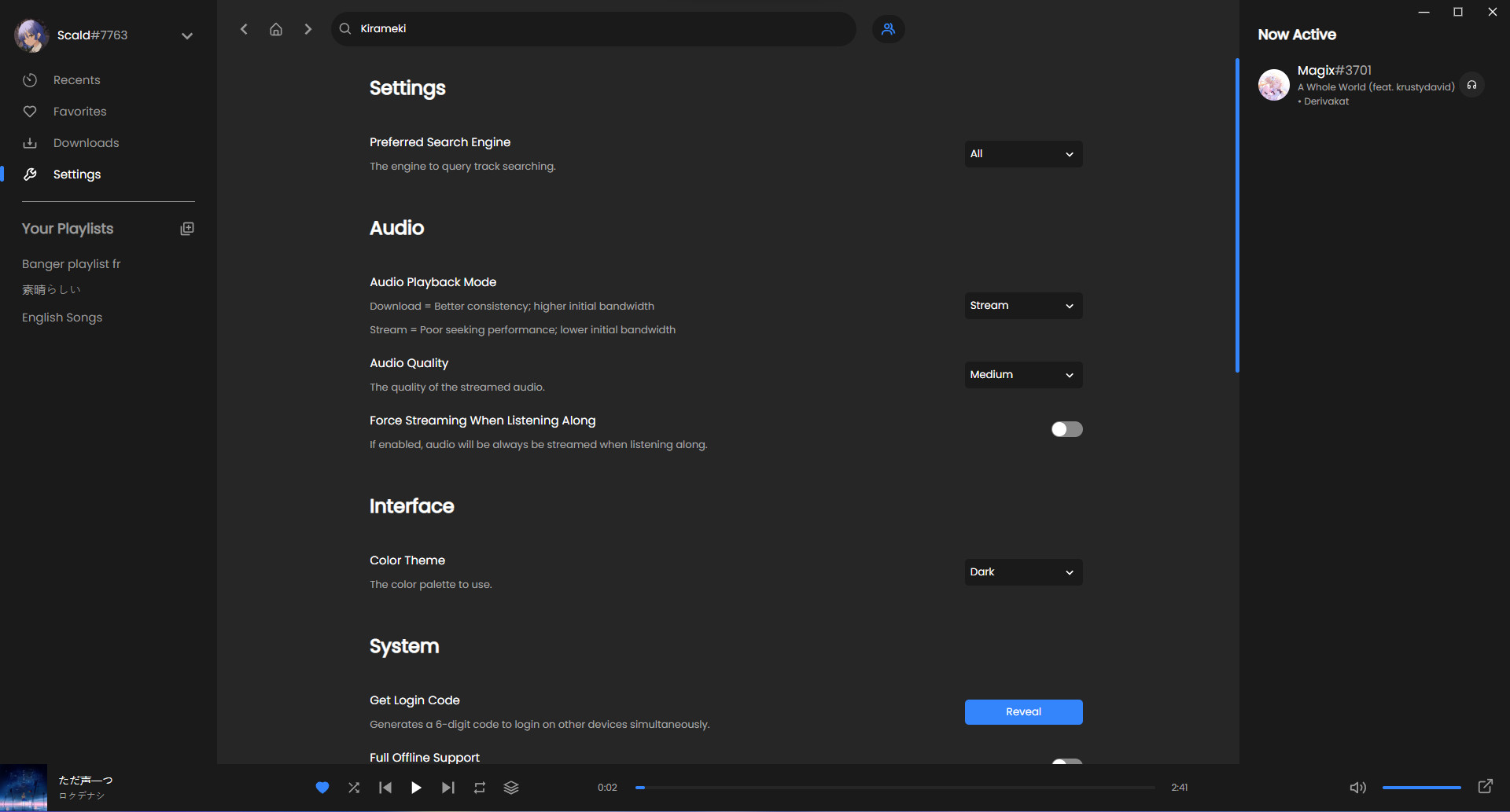Listen along with Magix using headphones icon
The height and width of the screenshot is (812, 1510).
tap(1472, 85)
